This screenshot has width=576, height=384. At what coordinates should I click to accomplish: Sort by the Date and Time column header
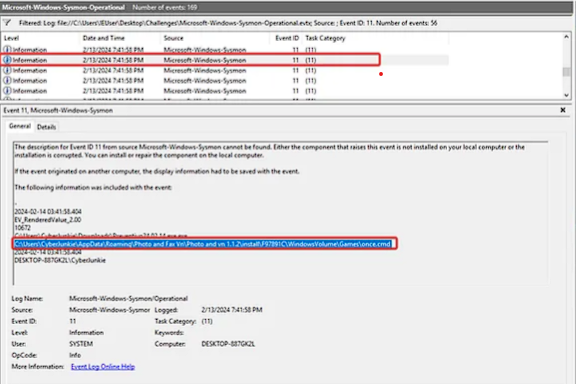coord(104,38)
